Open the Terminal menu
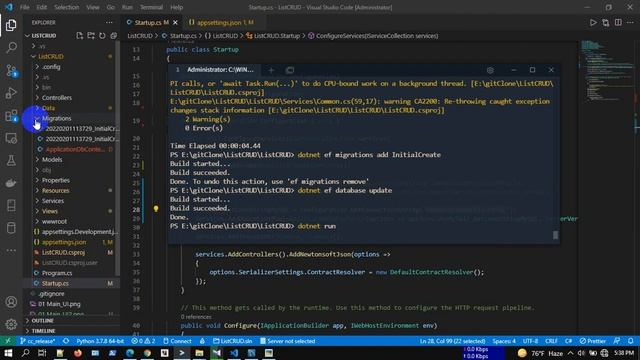This screenshot has height=360, width=640. coord(151,7)
